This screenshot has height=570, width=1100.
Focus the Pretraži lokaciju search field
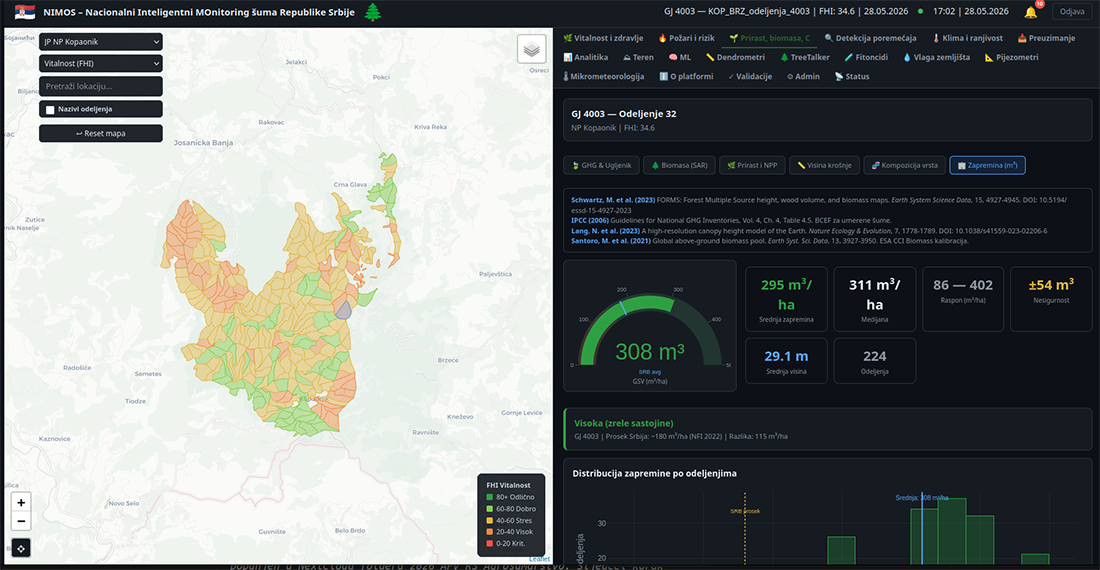pos(101,86)
